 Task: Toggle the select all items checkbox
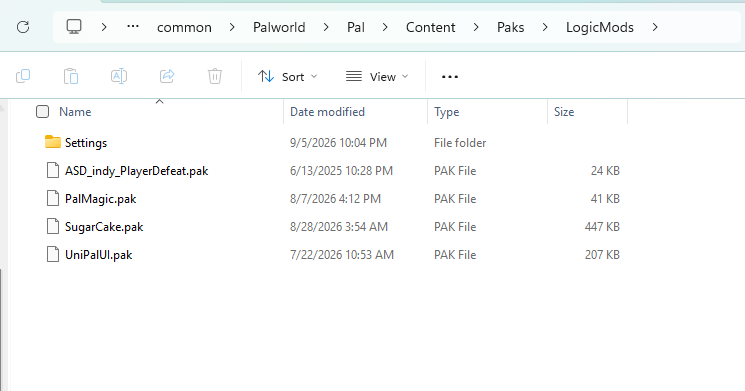42,112
